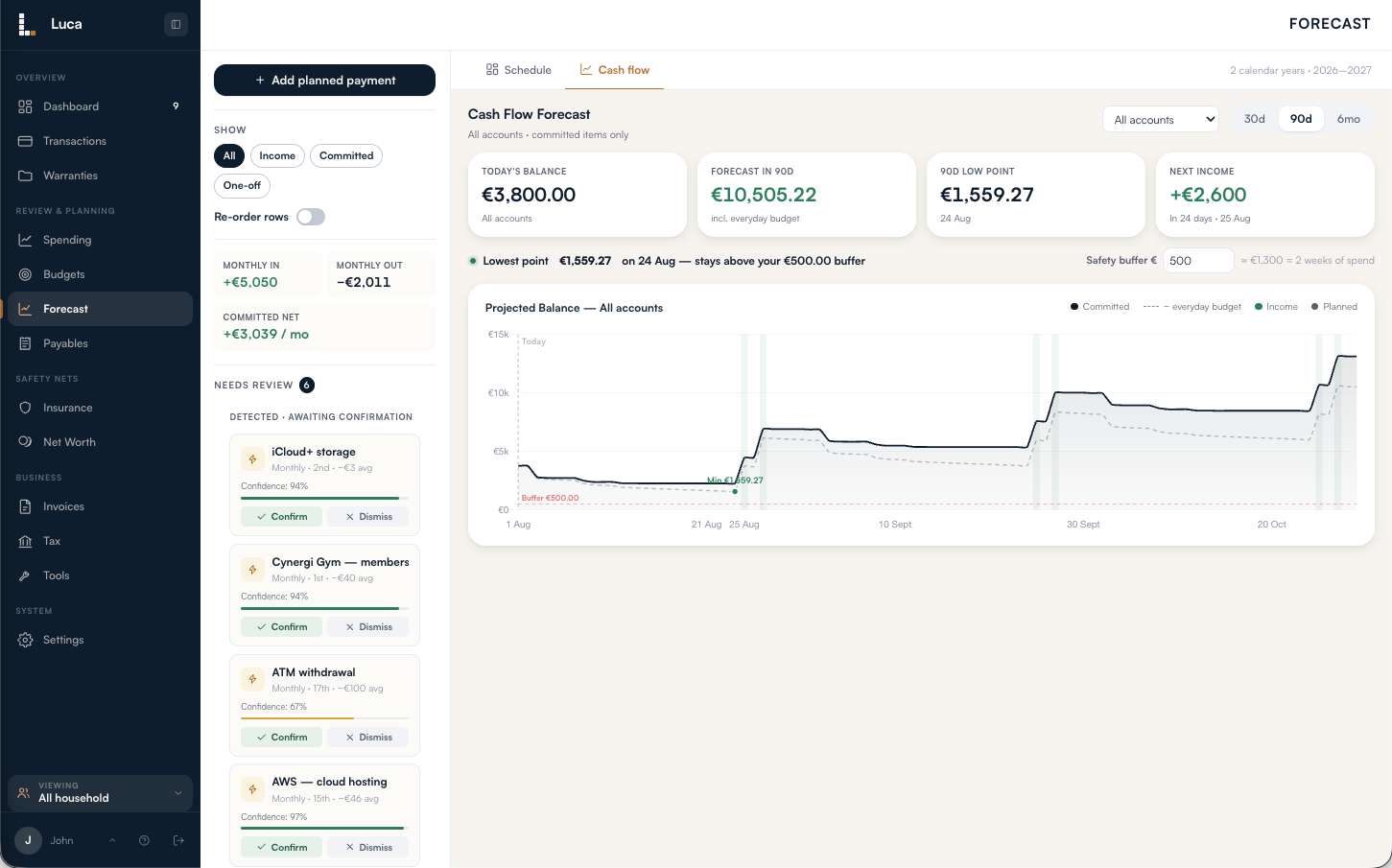Click the 90d low point €1,559.27 value
This screenshot has height=868, width=1392.
987,195
